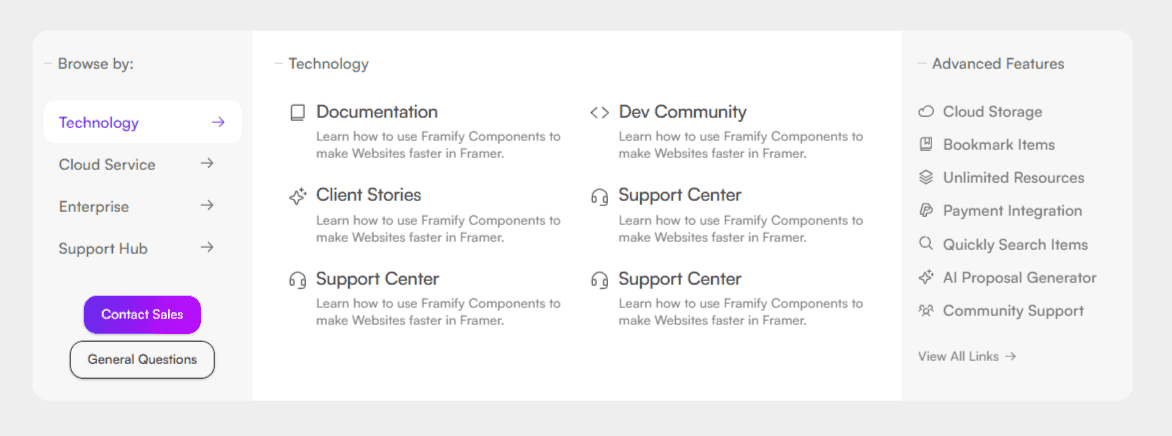Click the Dev Community code brackets icon
Image resolution: width=1172 pixels, height=436 pixels.
pyautogui.click(x=599, y=113)
